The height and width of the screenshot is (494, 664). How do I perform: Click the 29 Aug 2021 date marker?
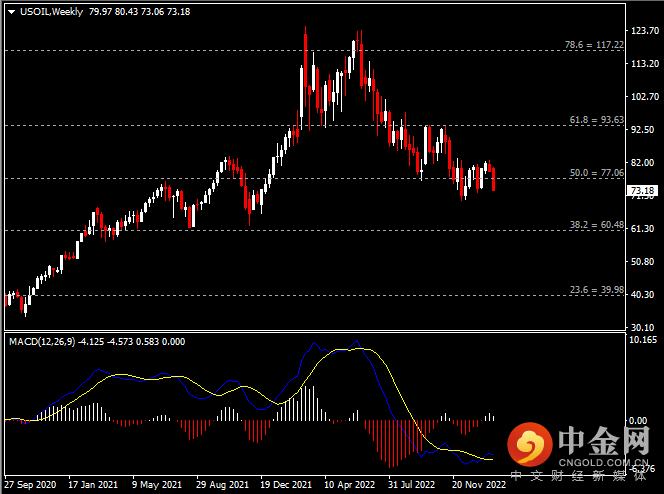click(222, 485)
